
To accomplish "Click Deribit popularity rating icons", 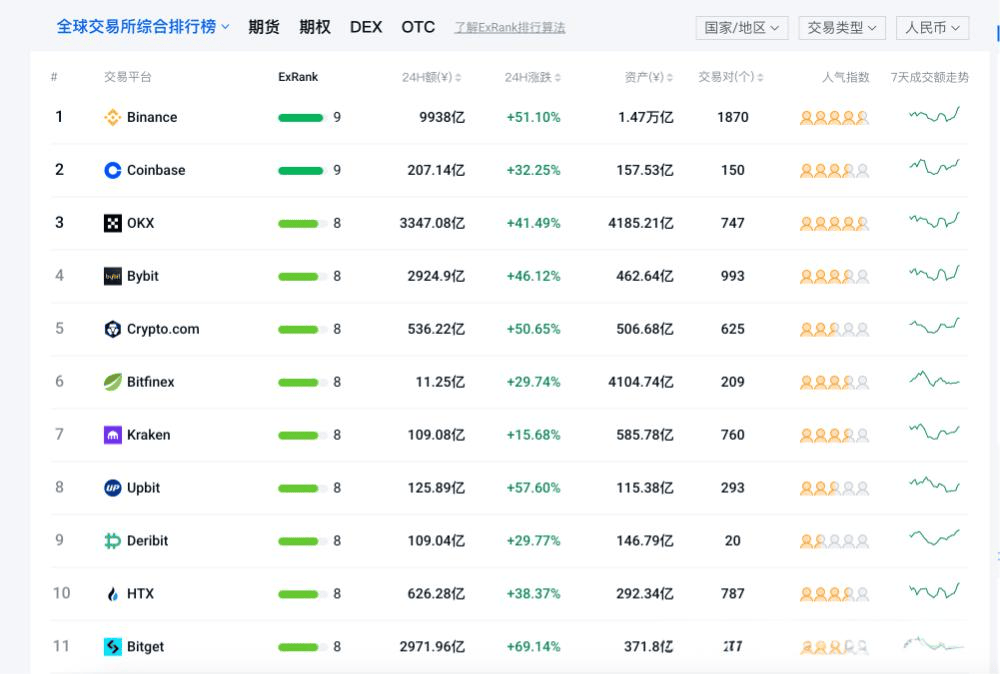I will [834, 541].
